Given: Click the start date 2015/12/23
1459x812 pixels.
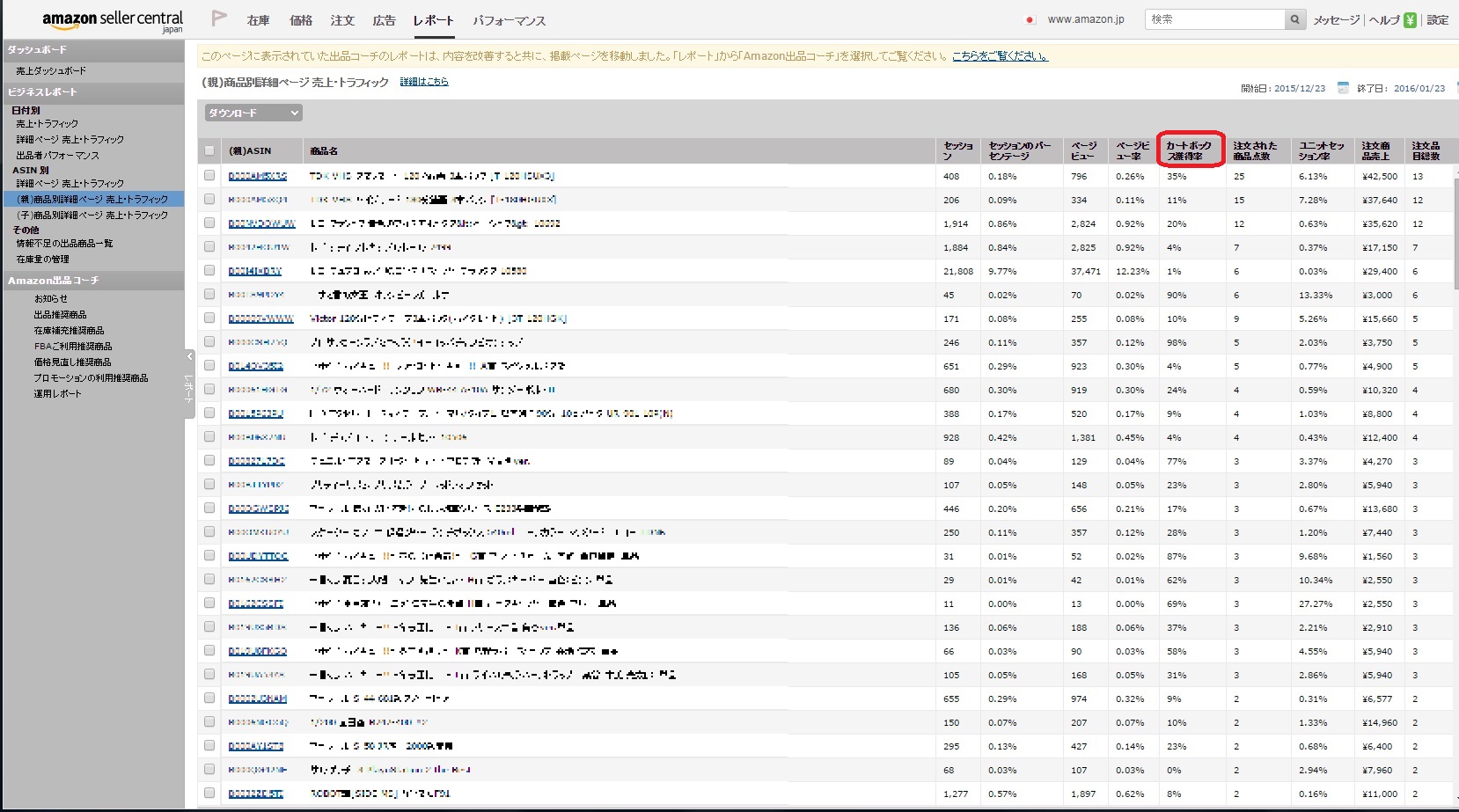Looking at the screenshot, I should (1300, 89).
